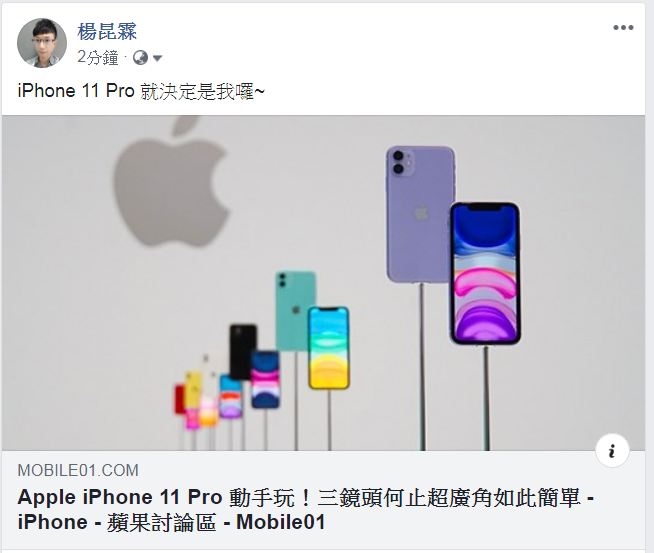Click the link preview footer card area

(323, 500)
